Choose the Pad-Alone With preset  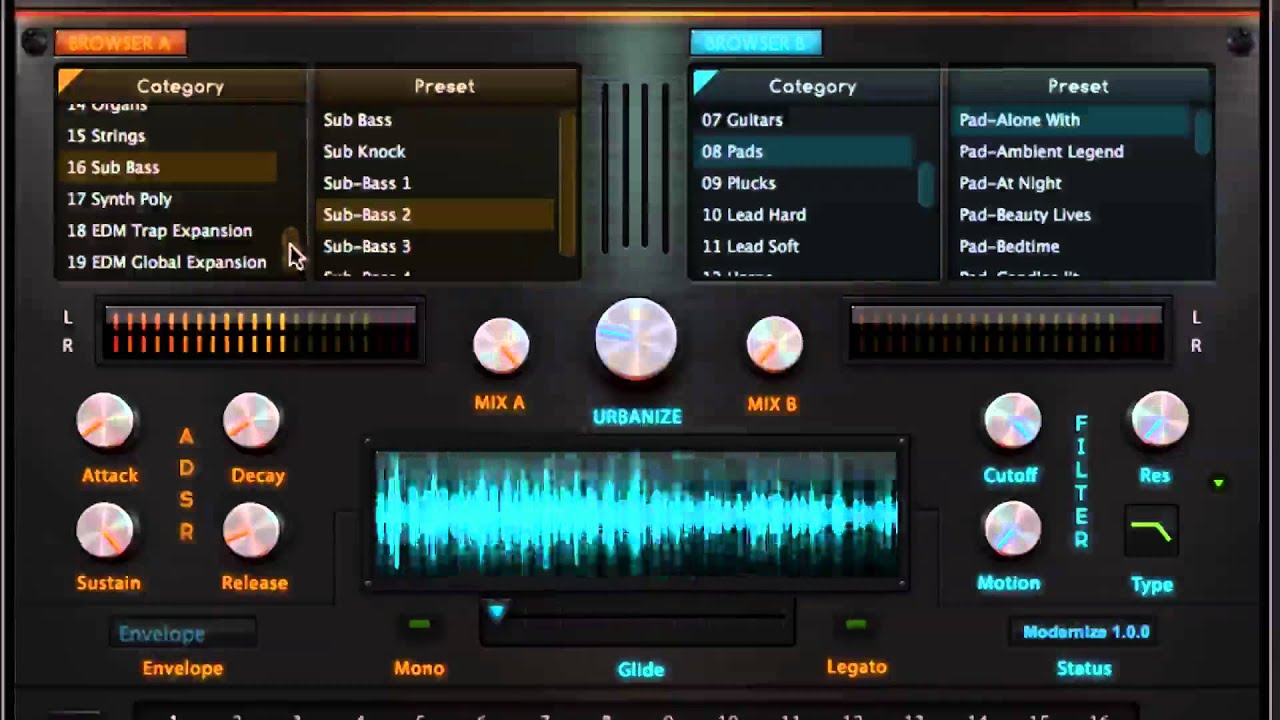point(1070,119)
